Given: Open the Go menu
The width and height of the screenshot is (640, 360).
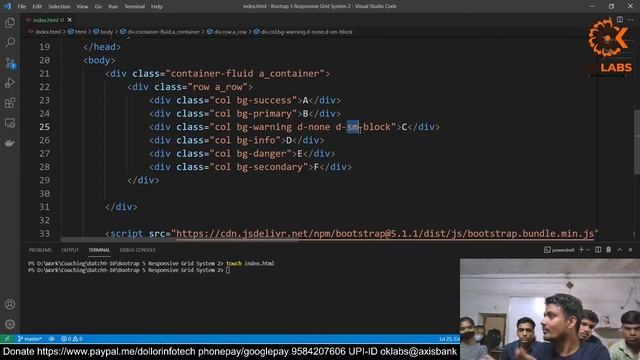Looking at the screenshot, I should pyautogui.click(x=98, y=7).
